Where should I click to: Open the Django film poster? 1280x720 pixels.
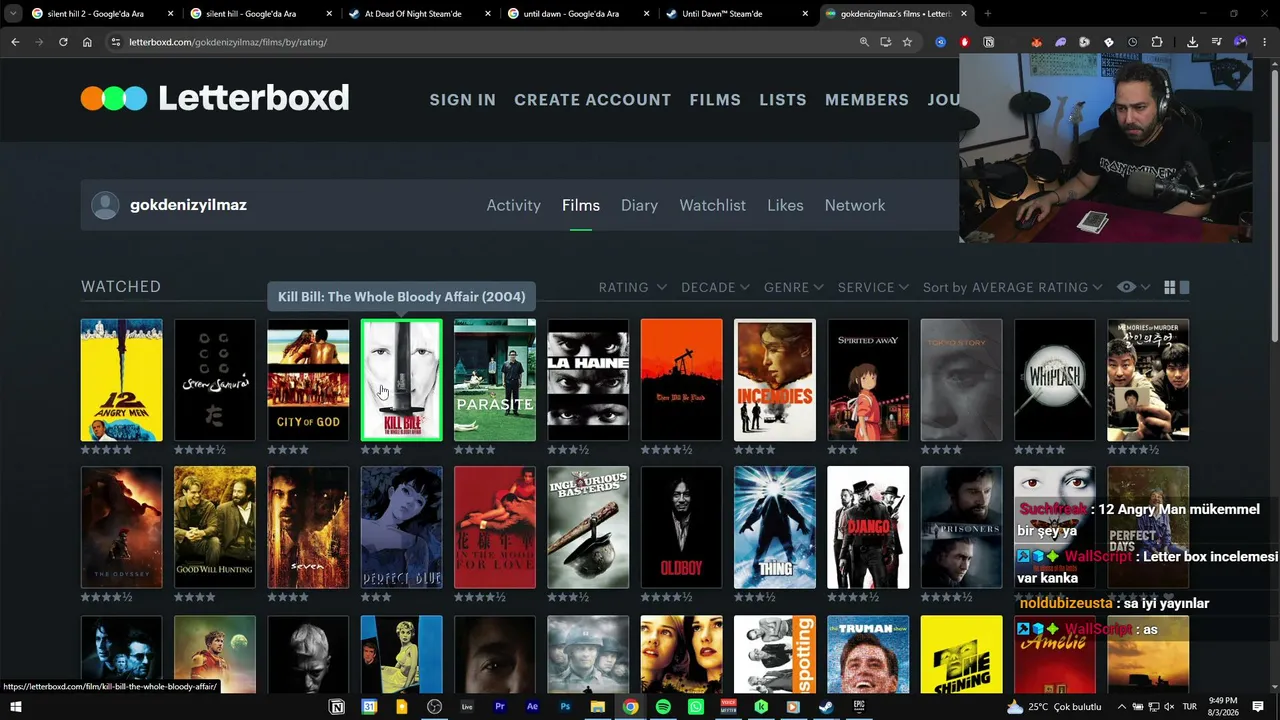[868, 527]
